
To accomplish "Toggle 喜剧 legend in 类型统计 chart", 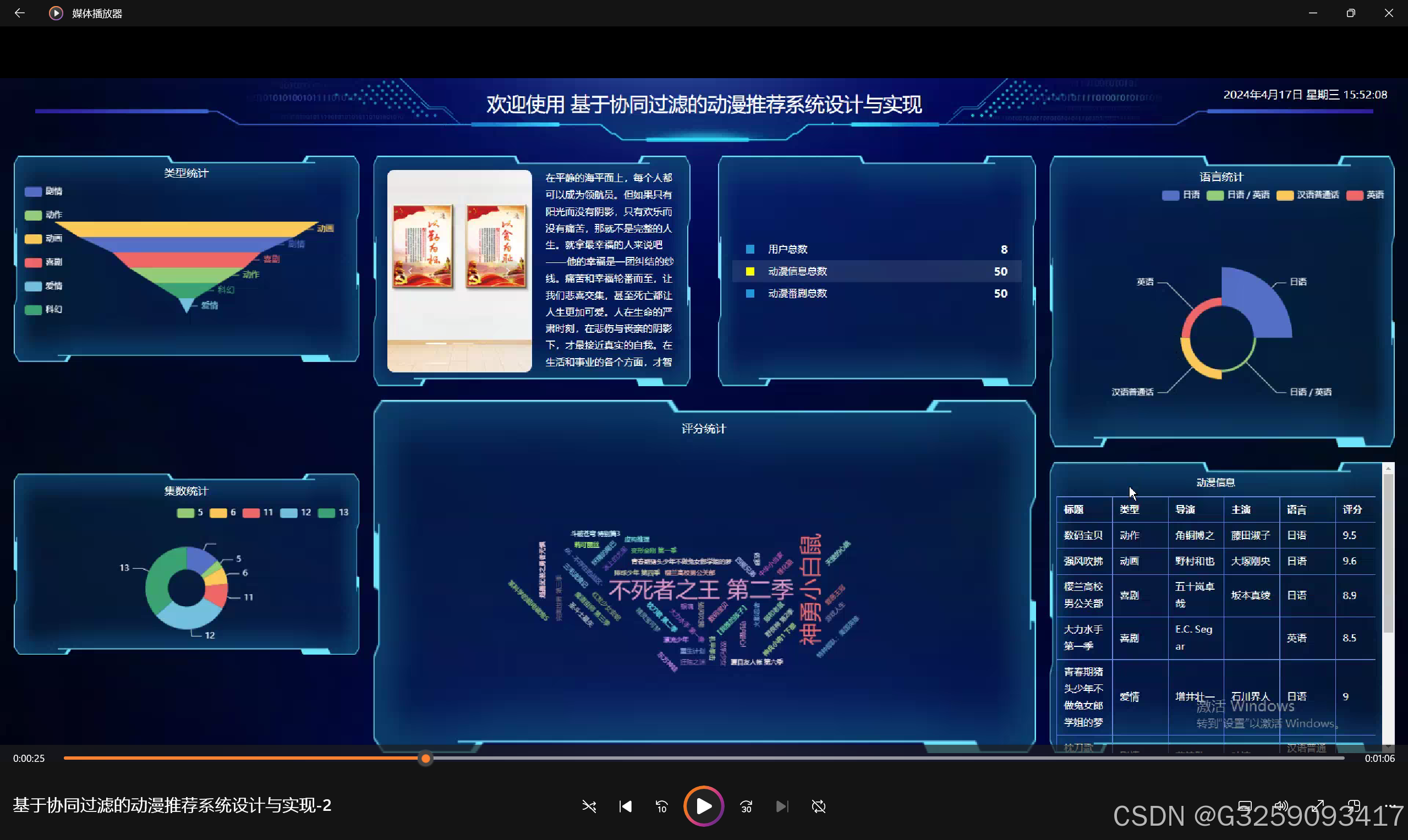I will [43, 262].
